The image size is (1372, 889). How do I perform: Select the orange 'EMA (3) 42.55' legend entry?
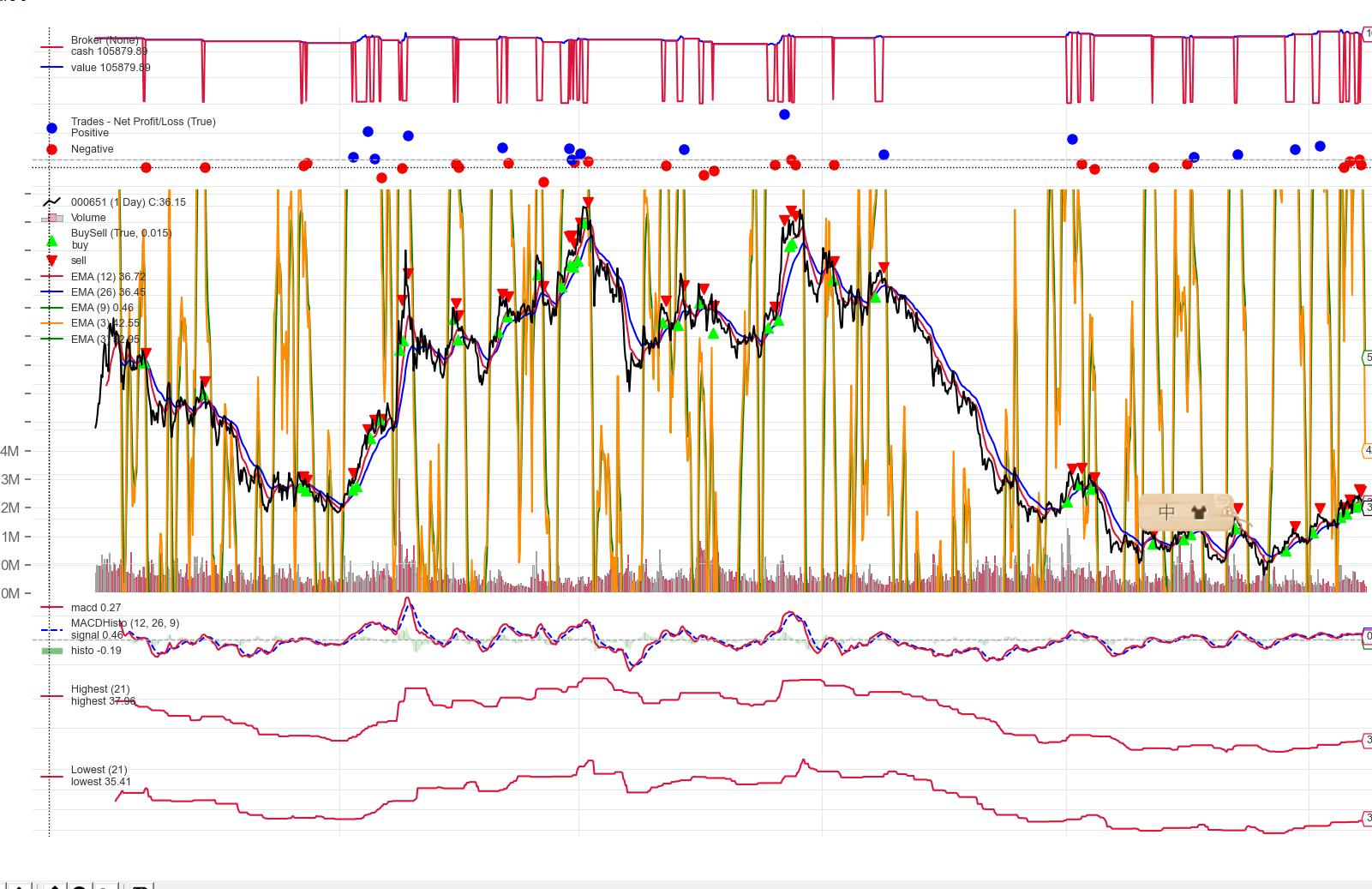[x=105, y=323]
